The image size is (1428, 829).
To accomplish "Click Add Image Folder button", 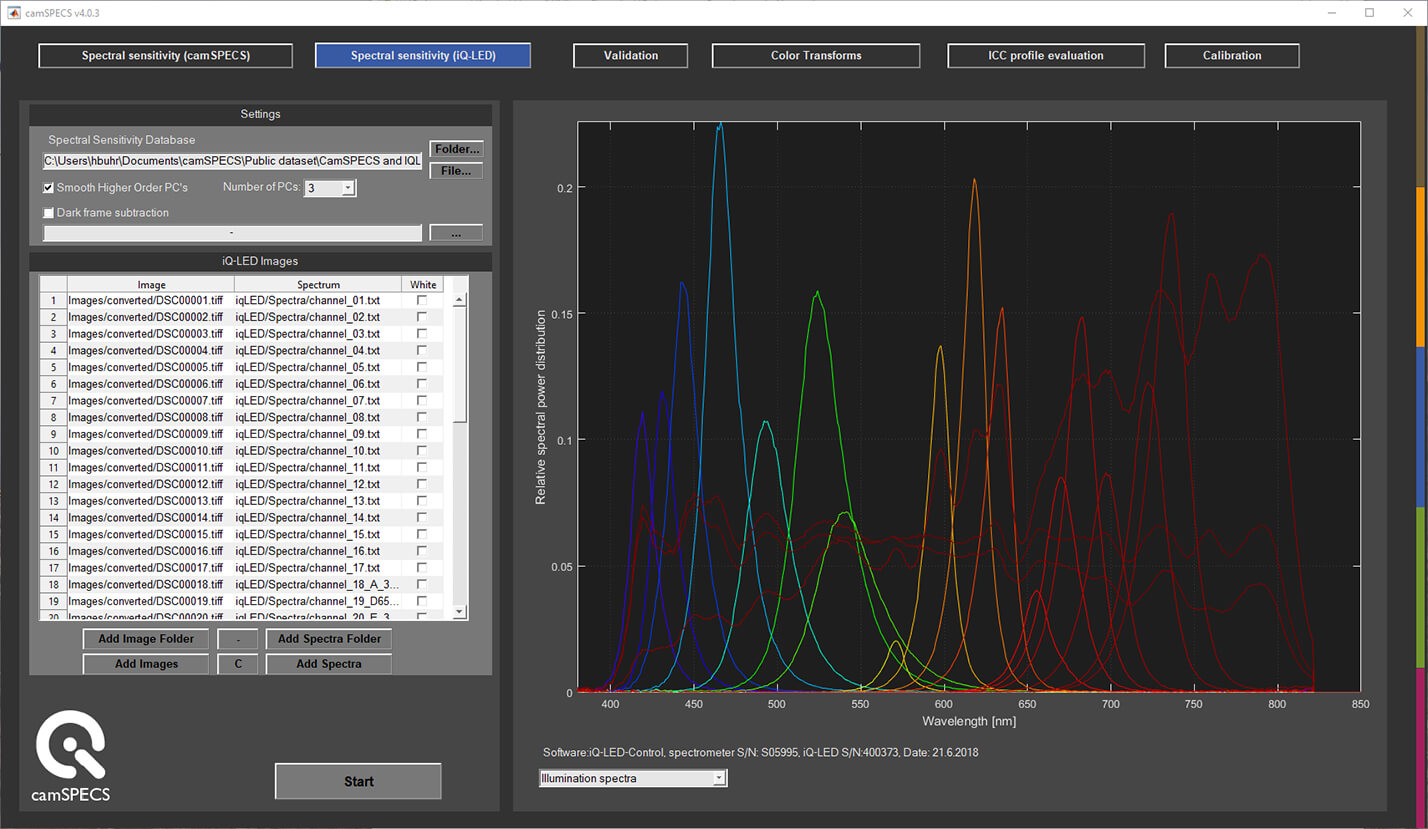I will point(146,639).
